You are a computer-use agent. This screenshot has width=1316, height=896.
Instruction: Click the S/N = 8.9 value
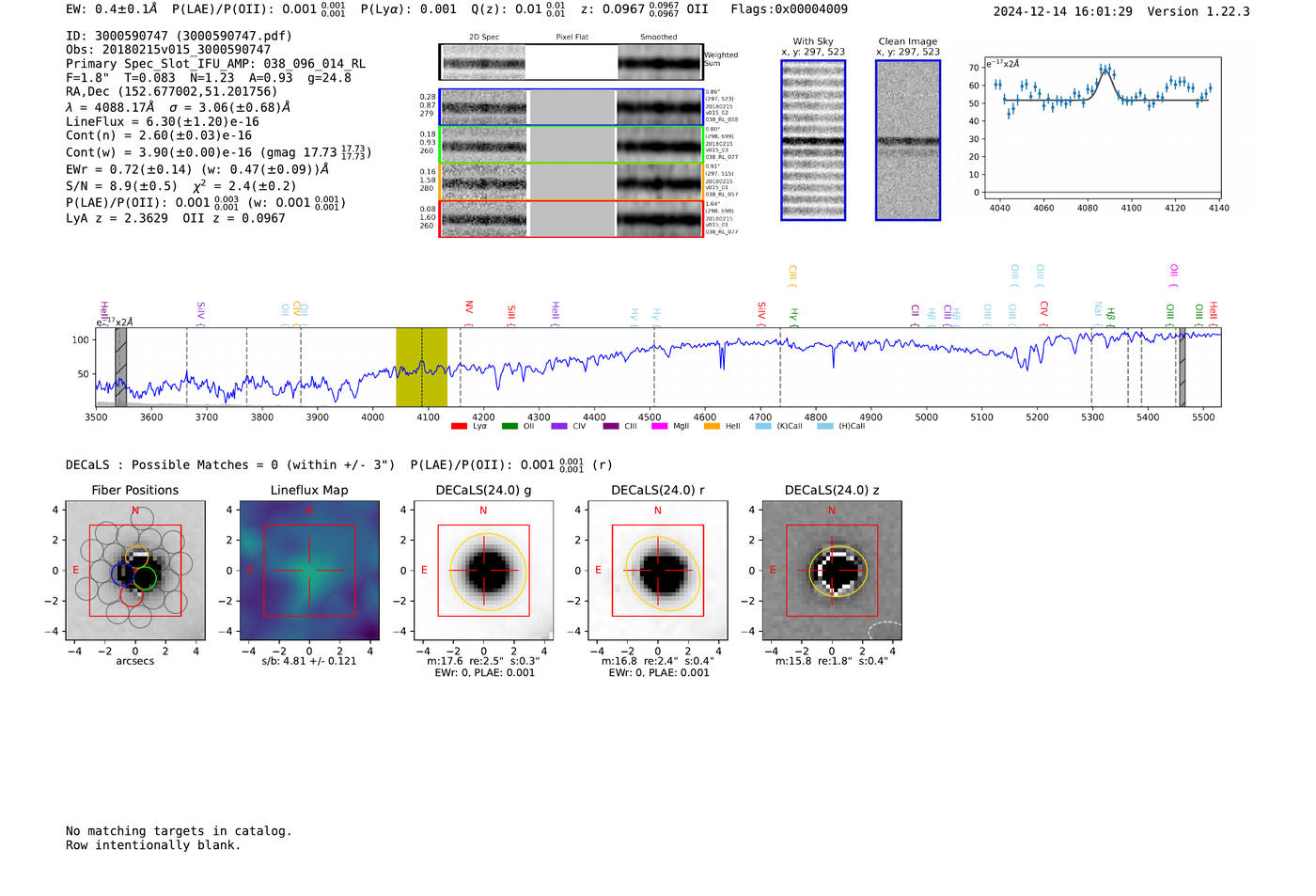coord(121,186)
